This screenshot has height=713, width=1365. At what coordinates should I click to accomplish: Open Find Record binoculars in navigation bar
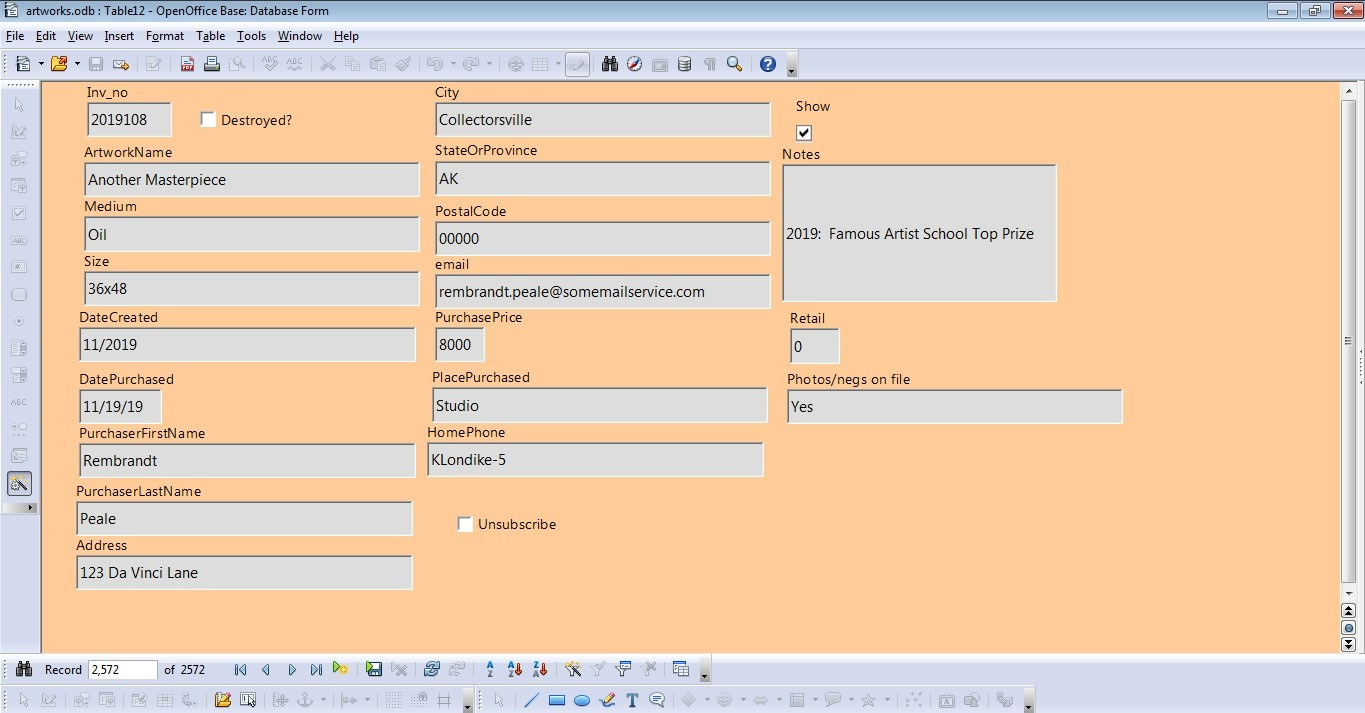point(24,669)
